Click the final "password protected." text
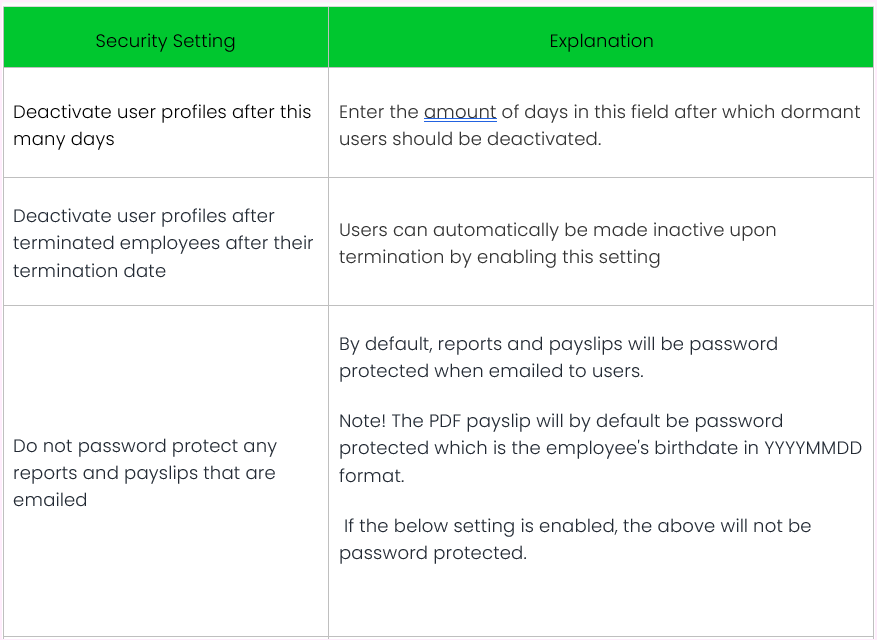877x640 pixels. (x=432, y=553)
